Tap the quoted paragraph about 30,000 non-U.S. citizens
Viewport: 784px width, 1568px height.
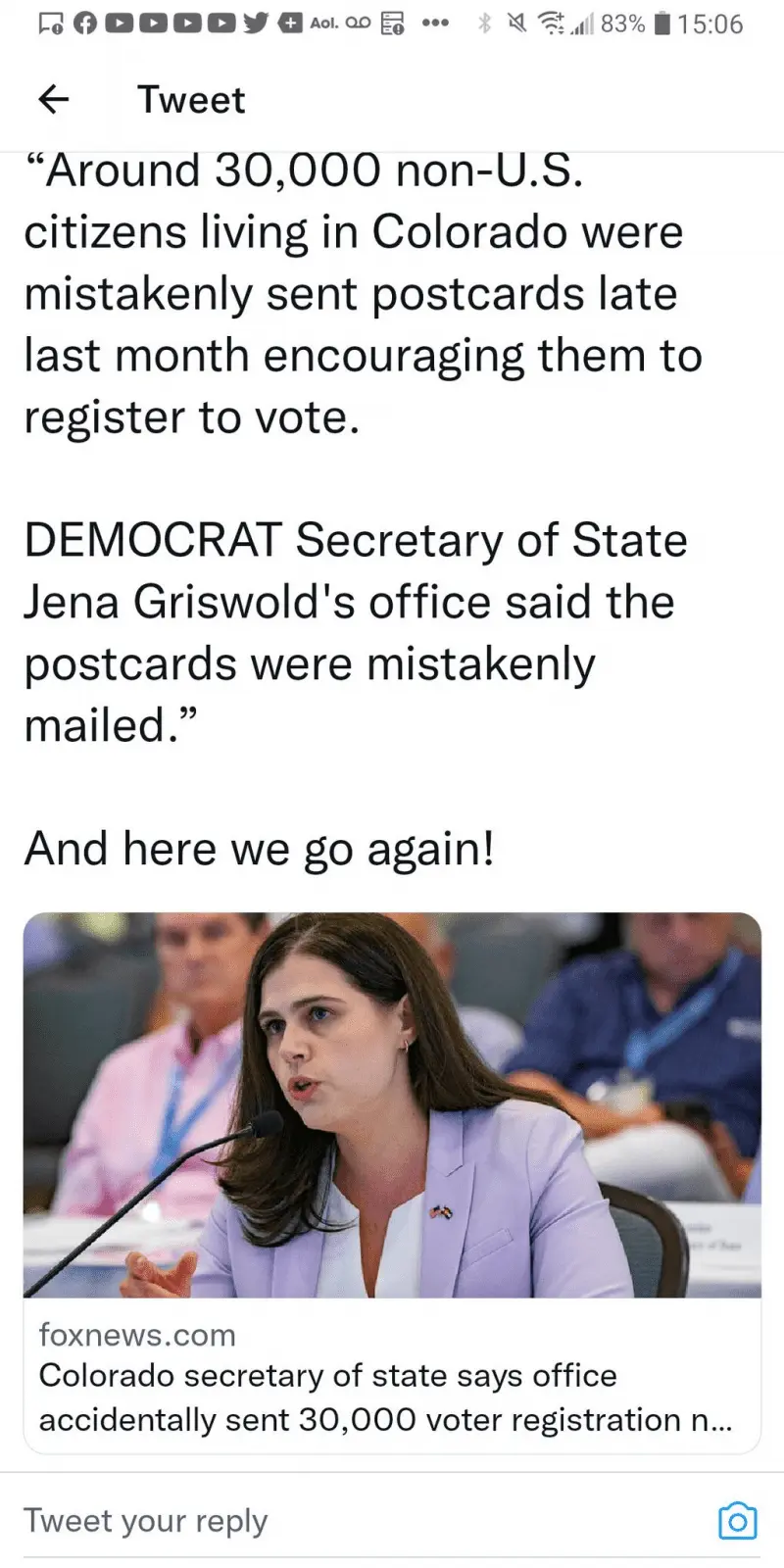pyautogui.click(x=363, y=294)
